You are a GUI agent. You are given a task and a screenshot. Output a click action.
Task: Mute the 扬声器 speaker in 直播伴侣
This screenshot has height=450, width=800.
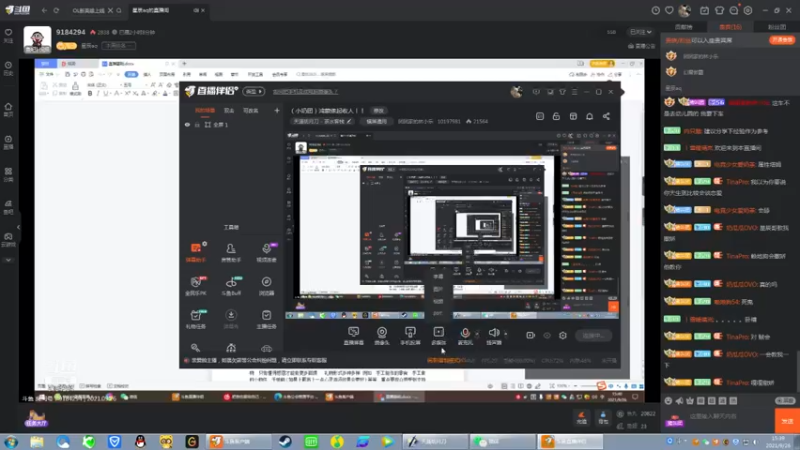[494, 336]
